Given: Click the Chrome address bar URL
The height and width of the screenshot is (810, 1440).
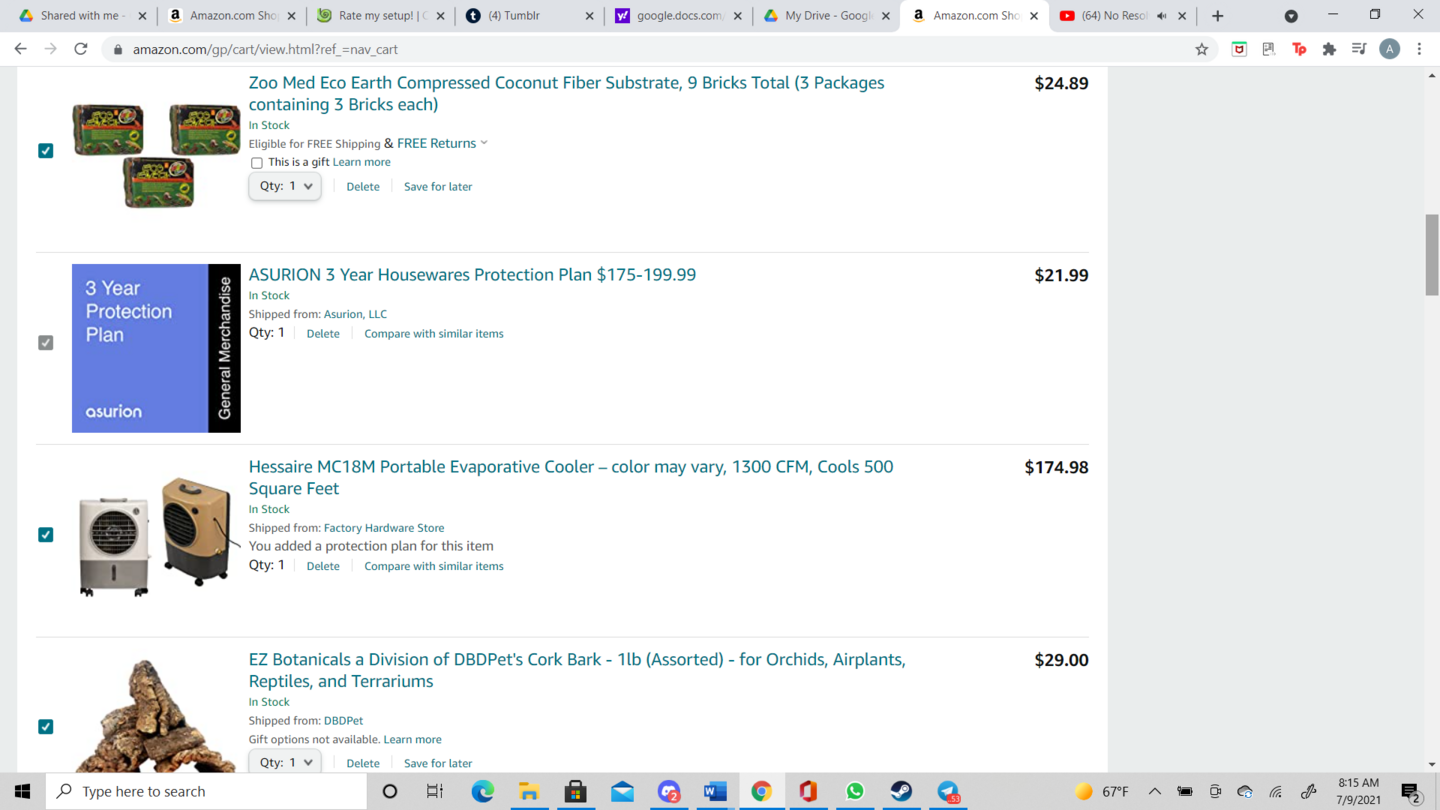Looking at the screenshot, I should [265, 49].
